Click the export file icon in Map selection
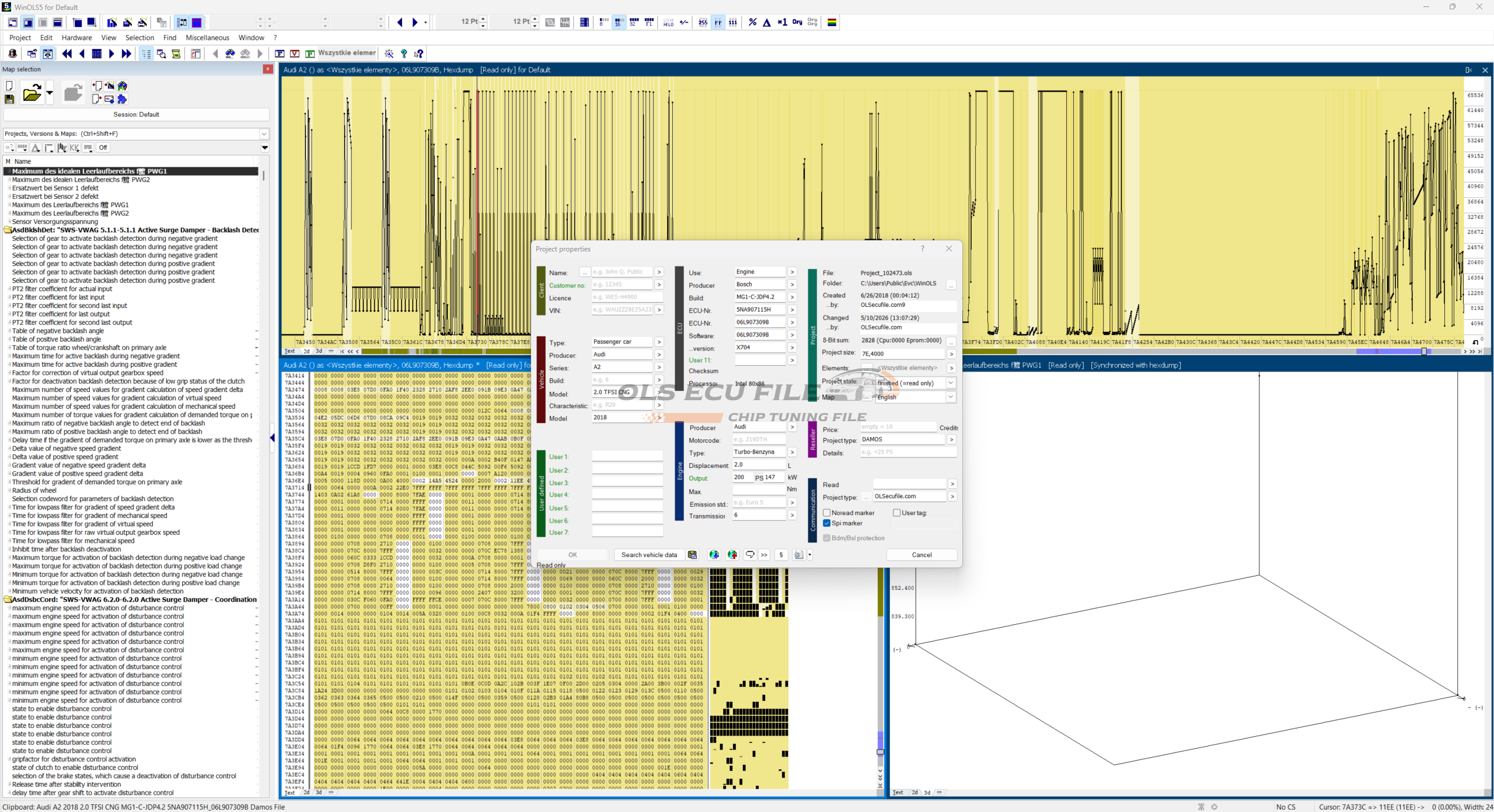 pos(97,99)
